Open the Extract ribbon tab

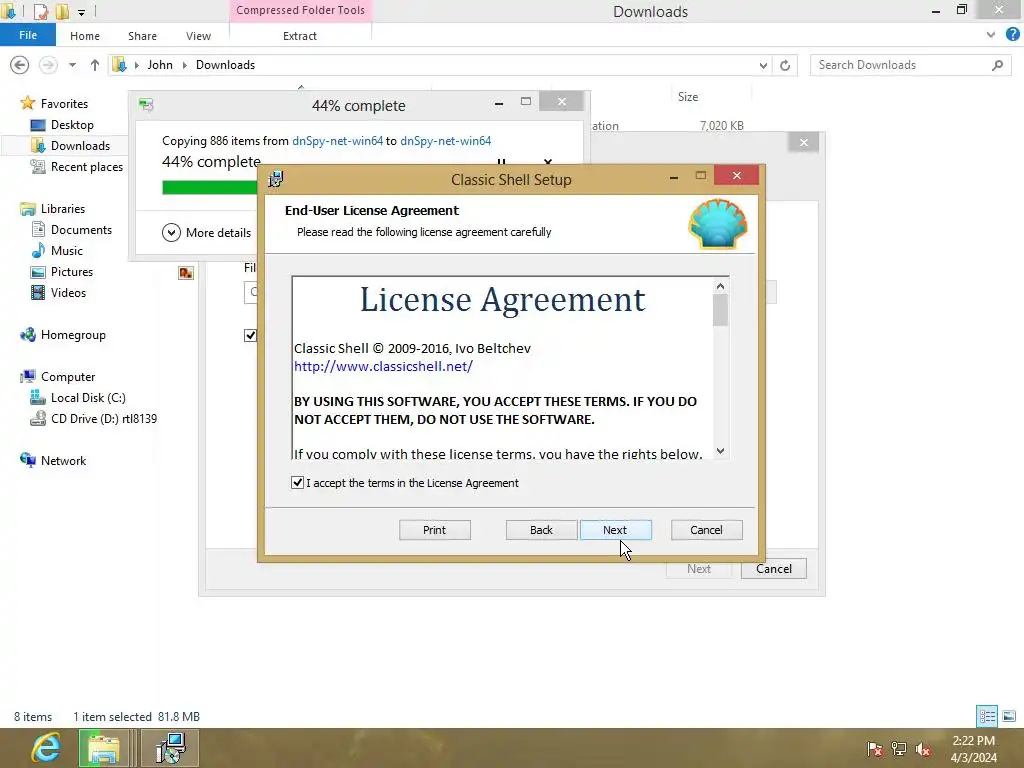coord(300,36)
